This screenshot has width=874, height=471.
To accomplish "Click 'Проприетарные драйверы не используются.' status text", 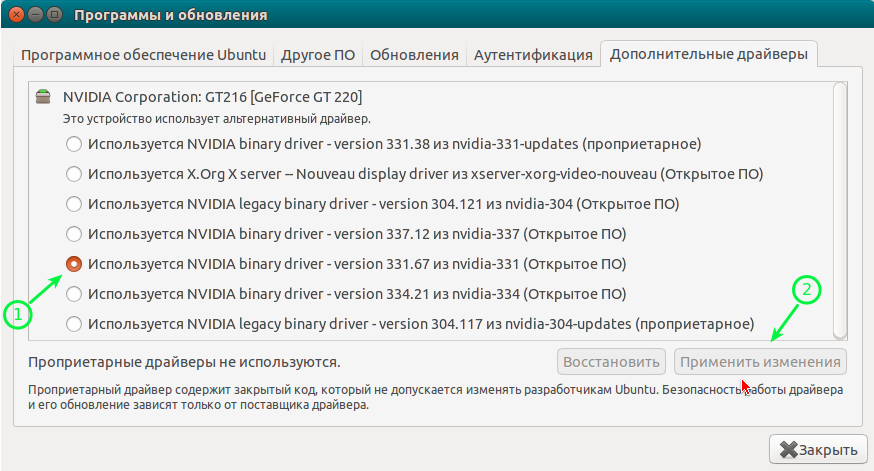I will coord(184,362).
